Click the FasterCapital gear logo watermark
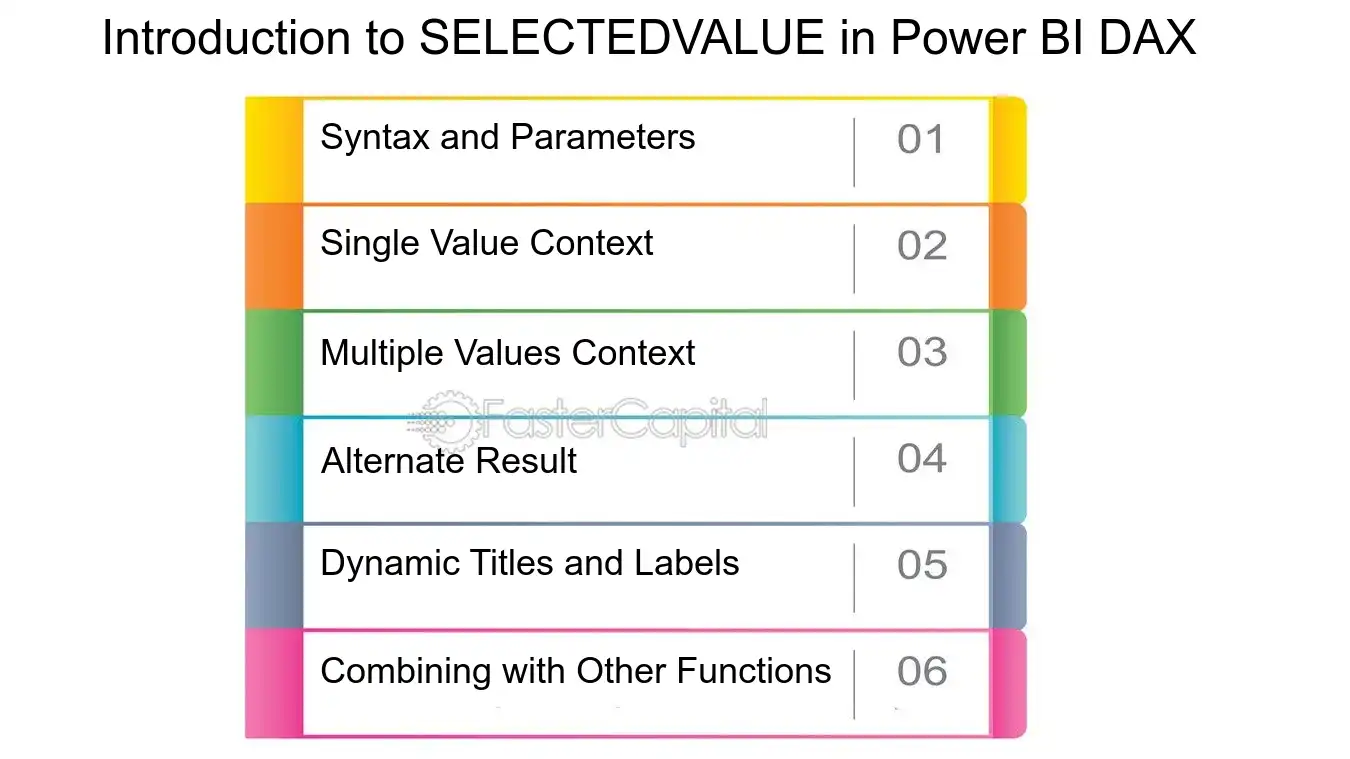Screen dimensions: 1350x759 (443, 418)
